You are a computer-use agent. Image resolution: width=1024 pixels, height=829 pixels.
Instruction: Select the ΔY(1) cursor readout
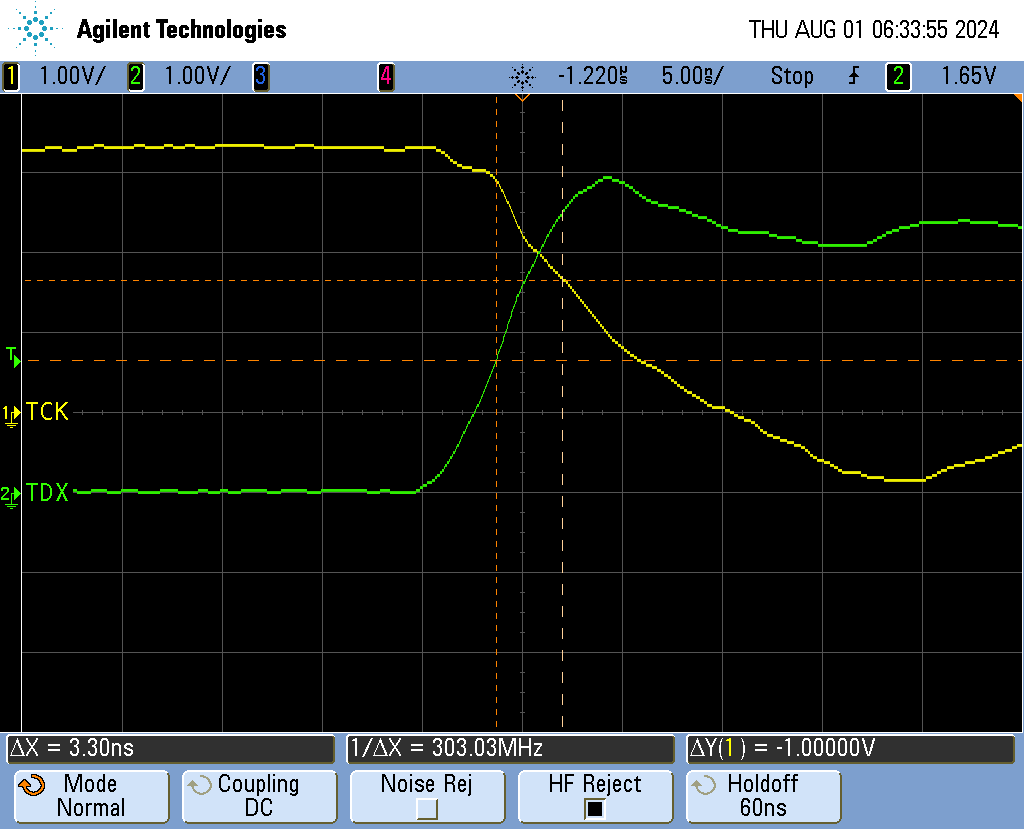(x=850, y=748)
